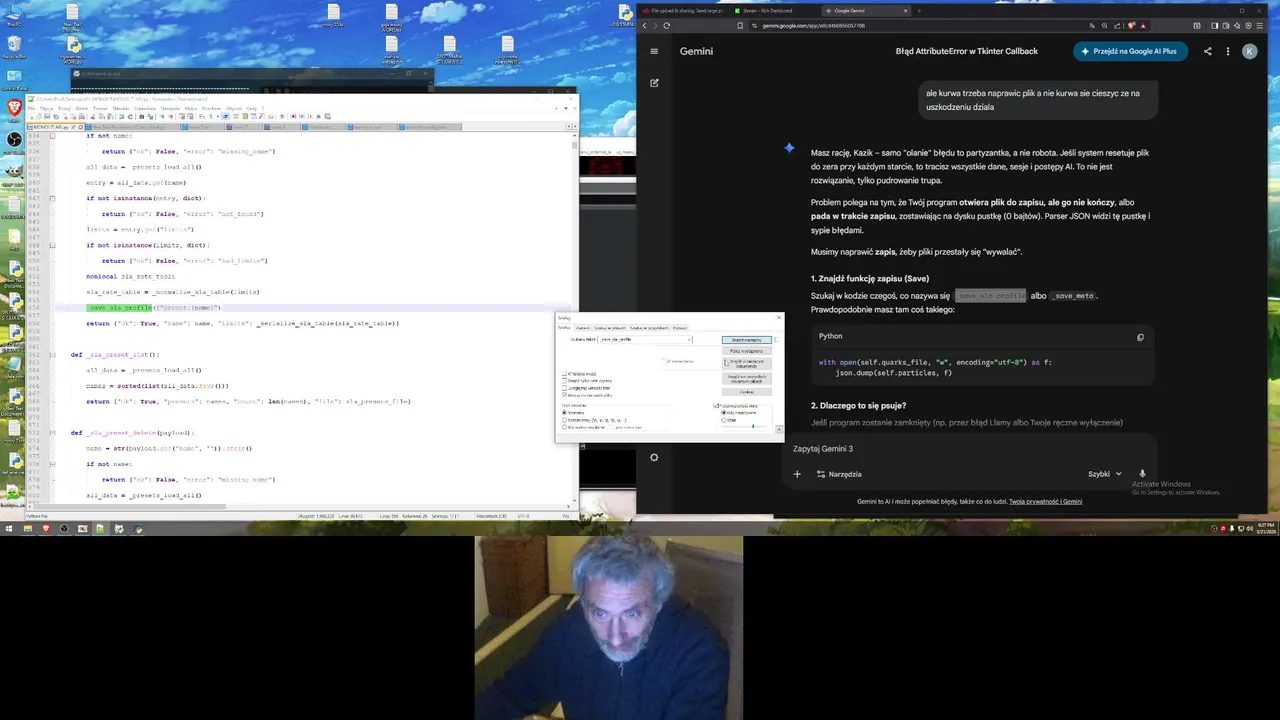Image resolution: width=1280 pixels, height=720 pixels.
Task: Click Notepad++ Record Macro toolbar icon
Action: 293,117
